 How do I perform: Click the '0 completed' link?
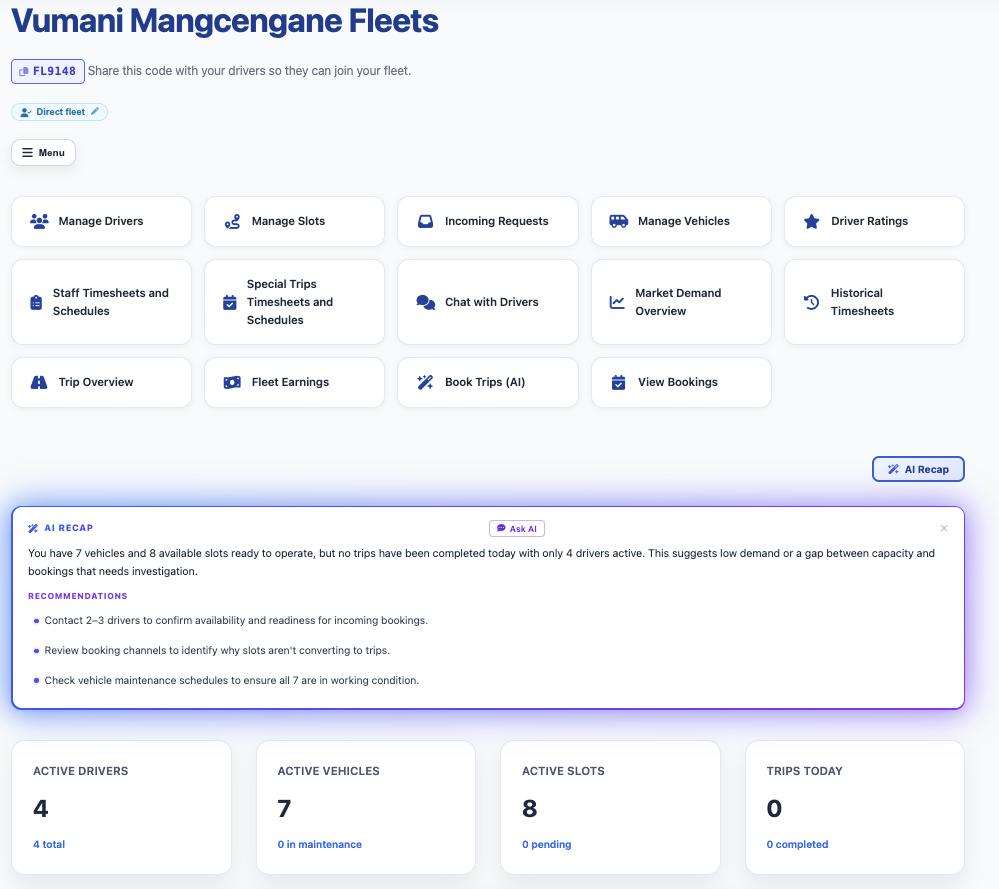click(x=798, y=844)
